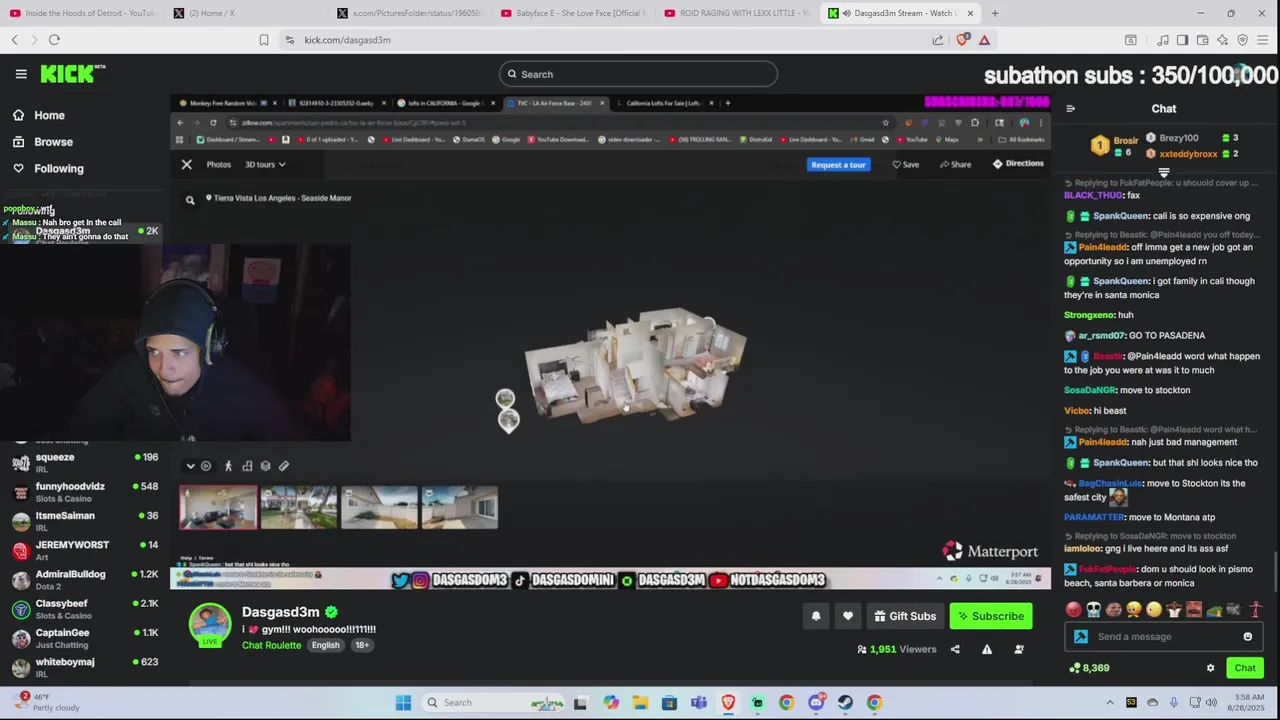
Task: Open Photos tab in Zillow viewer
Action: 218,164
